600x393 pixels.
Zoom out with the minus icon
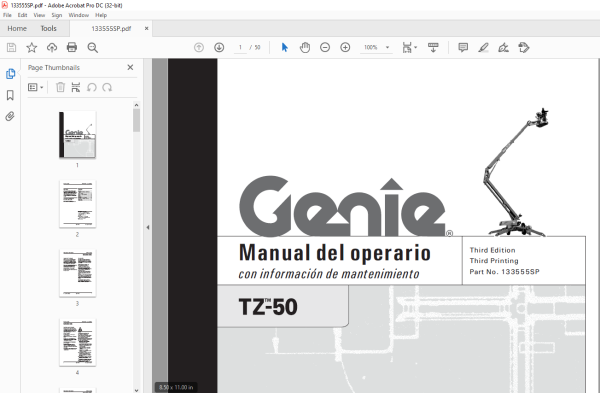325,47
